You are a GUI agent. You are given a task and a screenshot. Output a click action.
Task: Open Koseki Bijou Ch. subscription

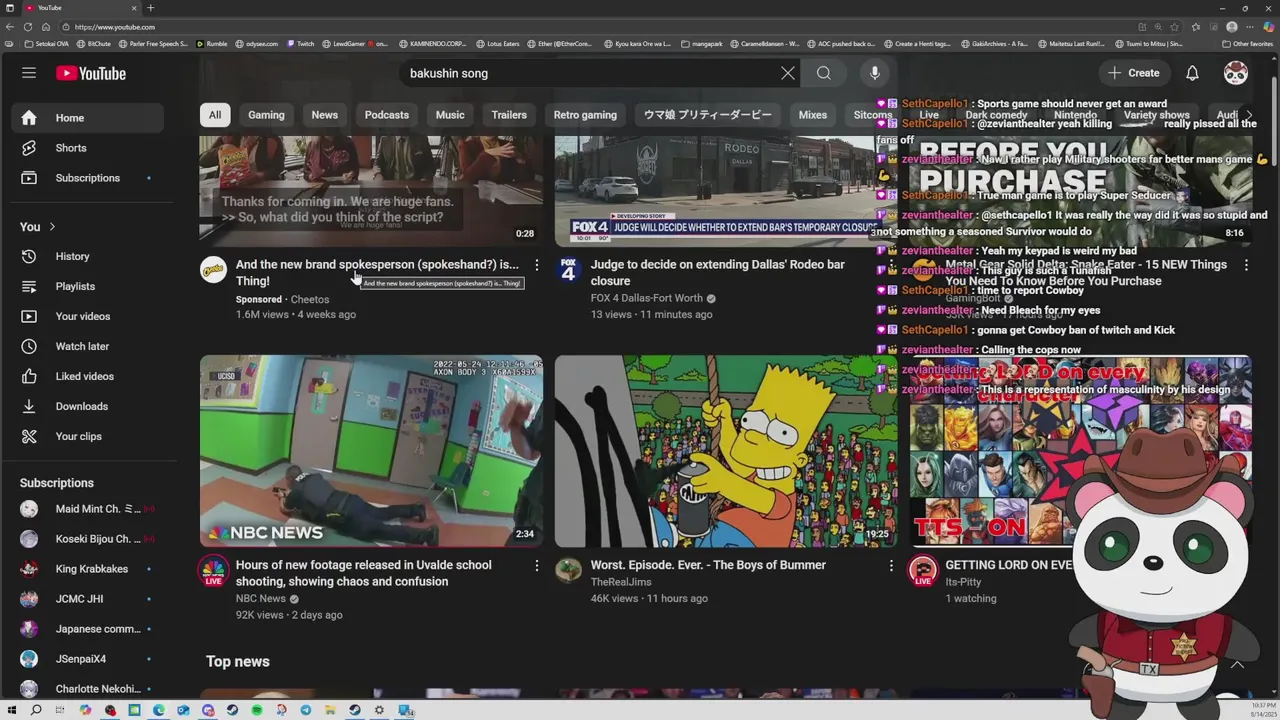(88, 539)
